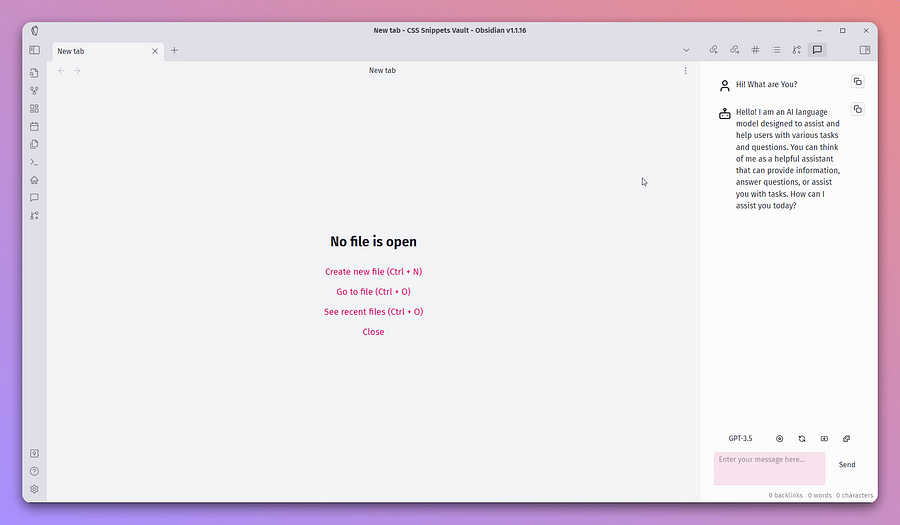
Task: Click '0 characters' in status bar
Action: [x=854, y=495]
